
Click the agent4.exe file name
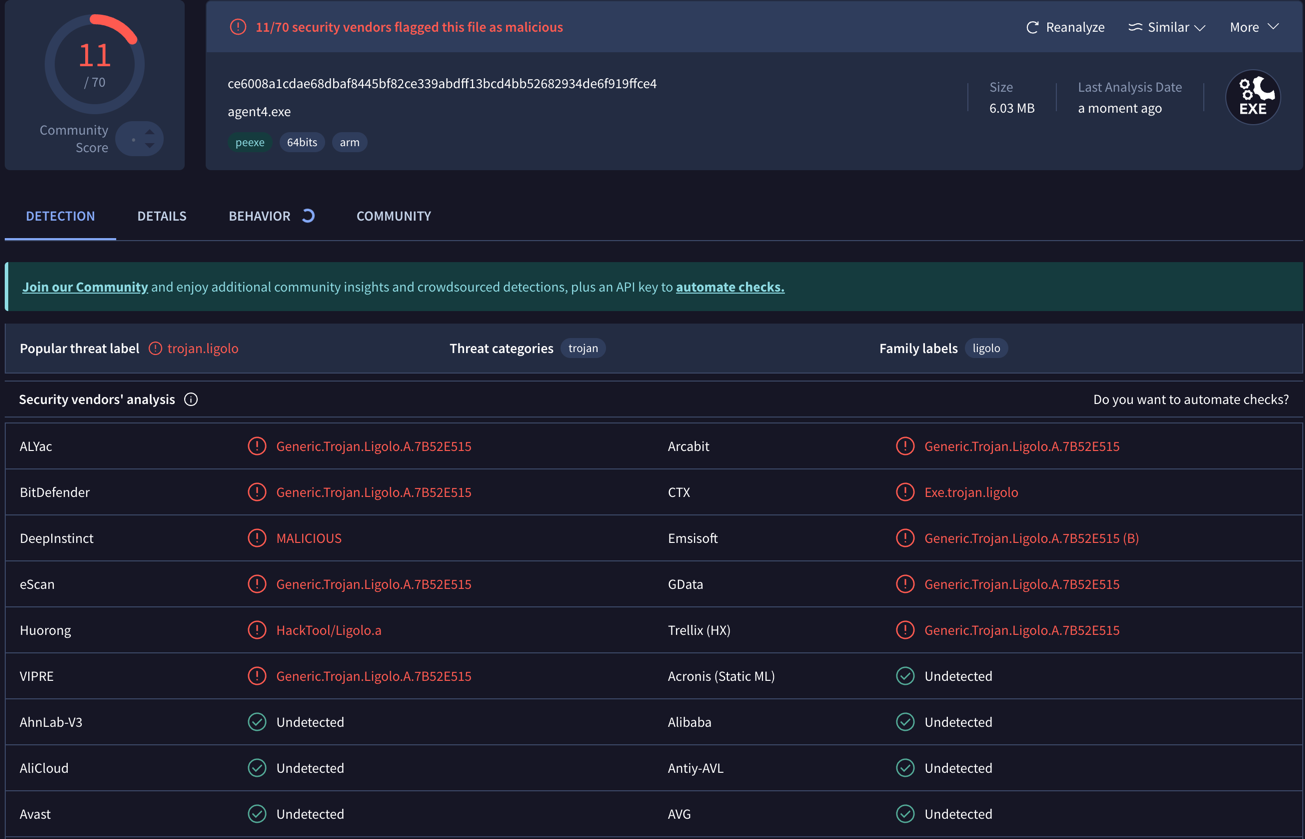point(259,112)
